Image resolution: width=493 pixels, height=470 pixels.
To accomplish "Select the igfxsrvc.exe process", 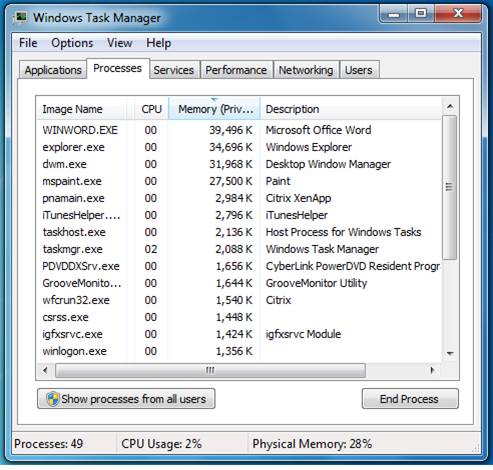I will (239, 334).
